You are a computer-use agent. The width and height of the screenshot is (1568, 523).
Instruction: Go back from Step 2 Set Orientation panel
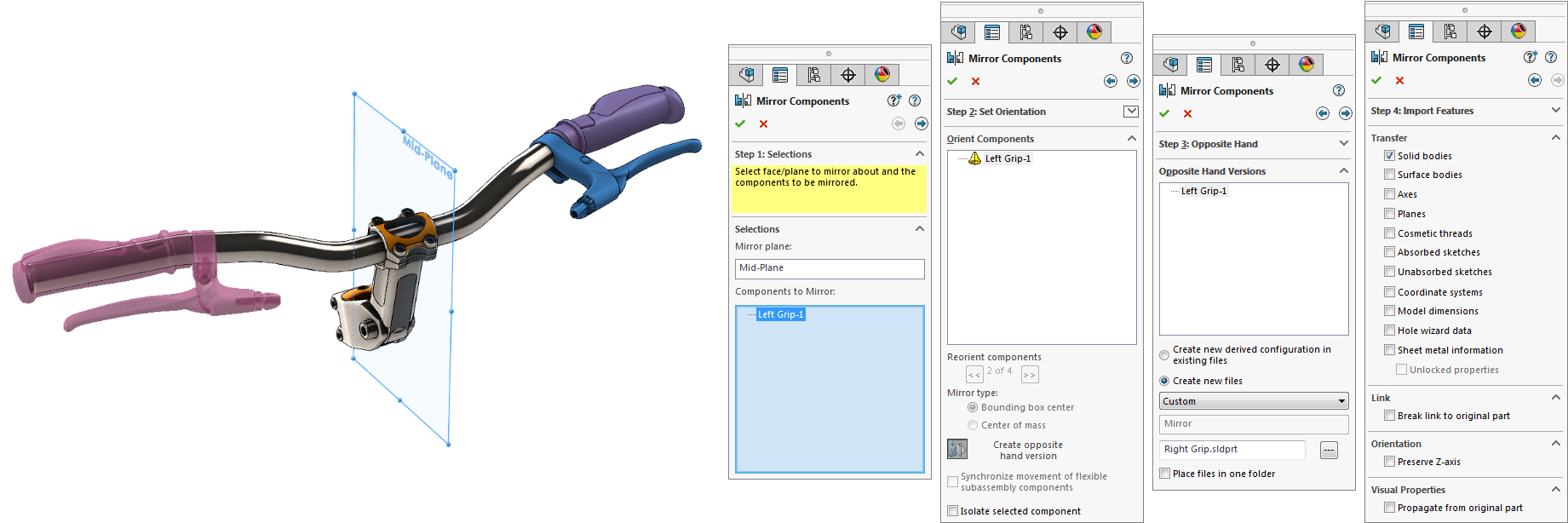pyautogui.click(x=1111, y=81)
